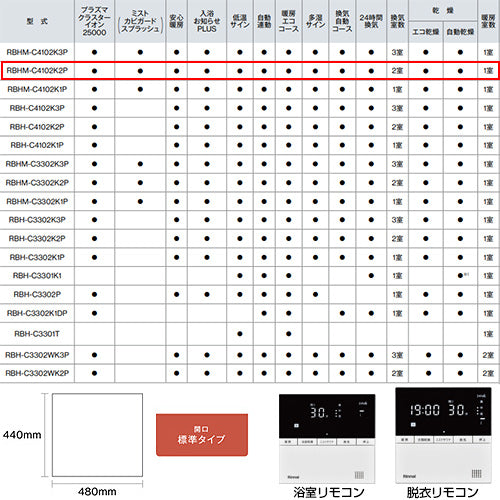Screen dimensions: 500x500
Task: Click the 自動乾燥 sub-header
Action: pyautogui.click(x=460, y=32)
